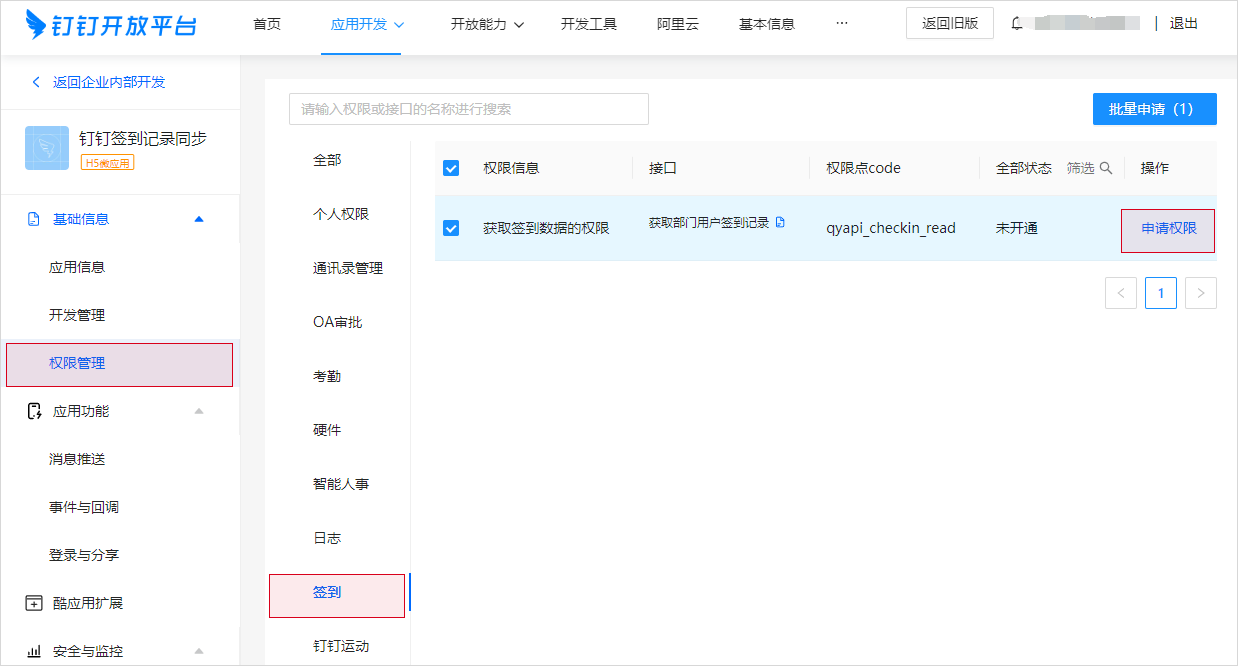Image resolution: width=1238 pixels, height=666 pixels.
Task: Click the 批量申请 (1) button
Action: tap(1154, 109)
